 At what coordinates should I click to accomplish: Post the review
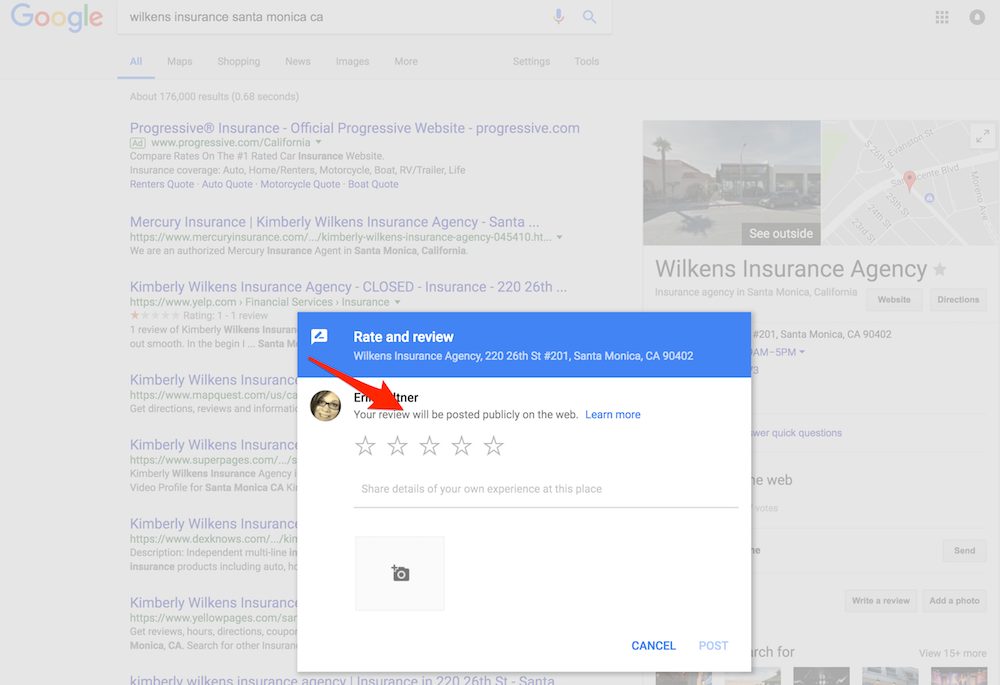(x=713, y=645)
